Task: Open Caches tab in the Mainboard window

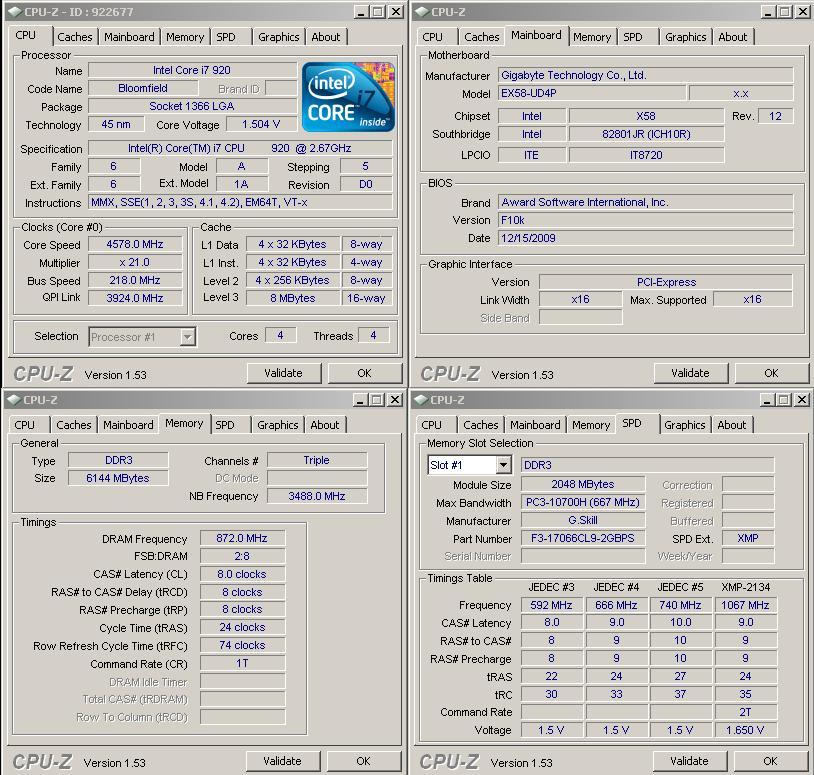Action: coord(482,37)
